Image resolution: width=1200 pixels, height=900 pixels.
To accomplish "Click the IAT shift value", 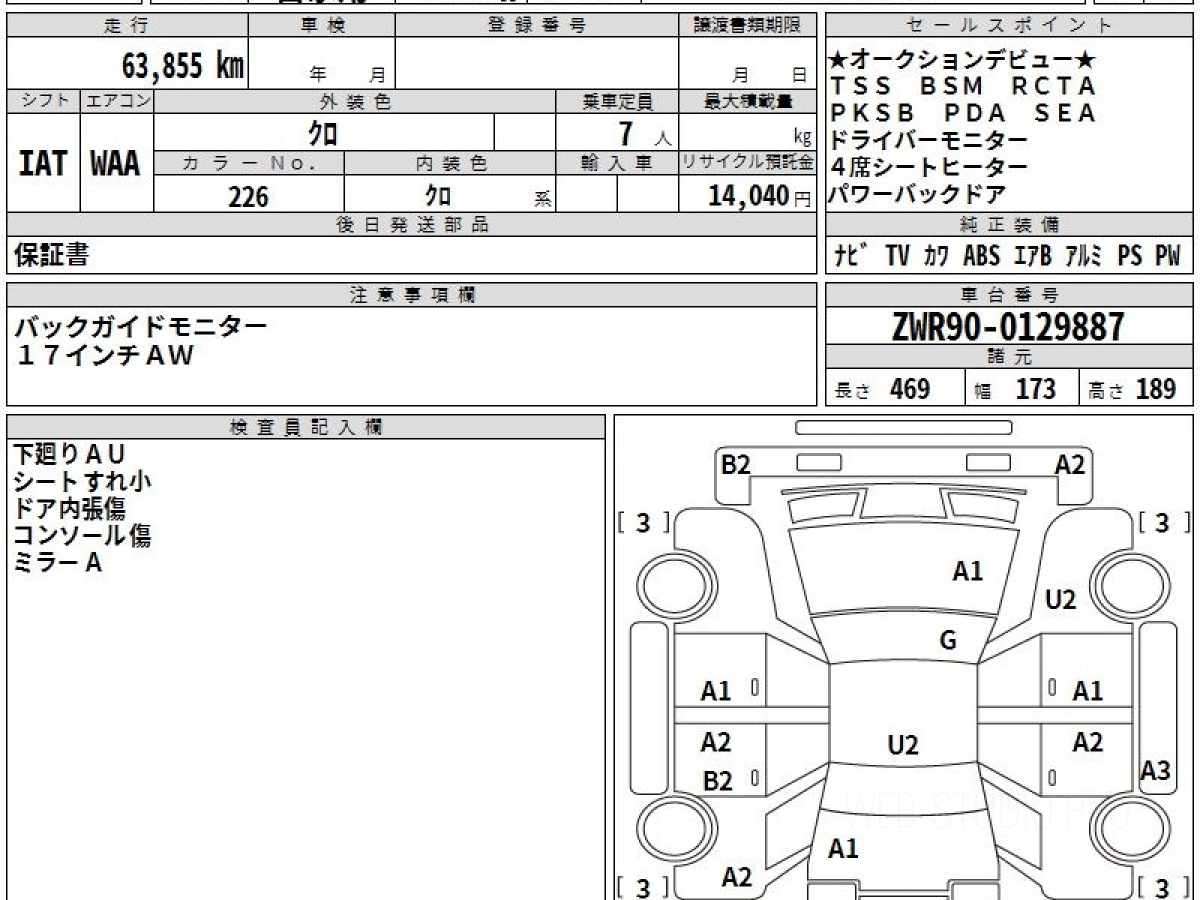I will [43, 164].
